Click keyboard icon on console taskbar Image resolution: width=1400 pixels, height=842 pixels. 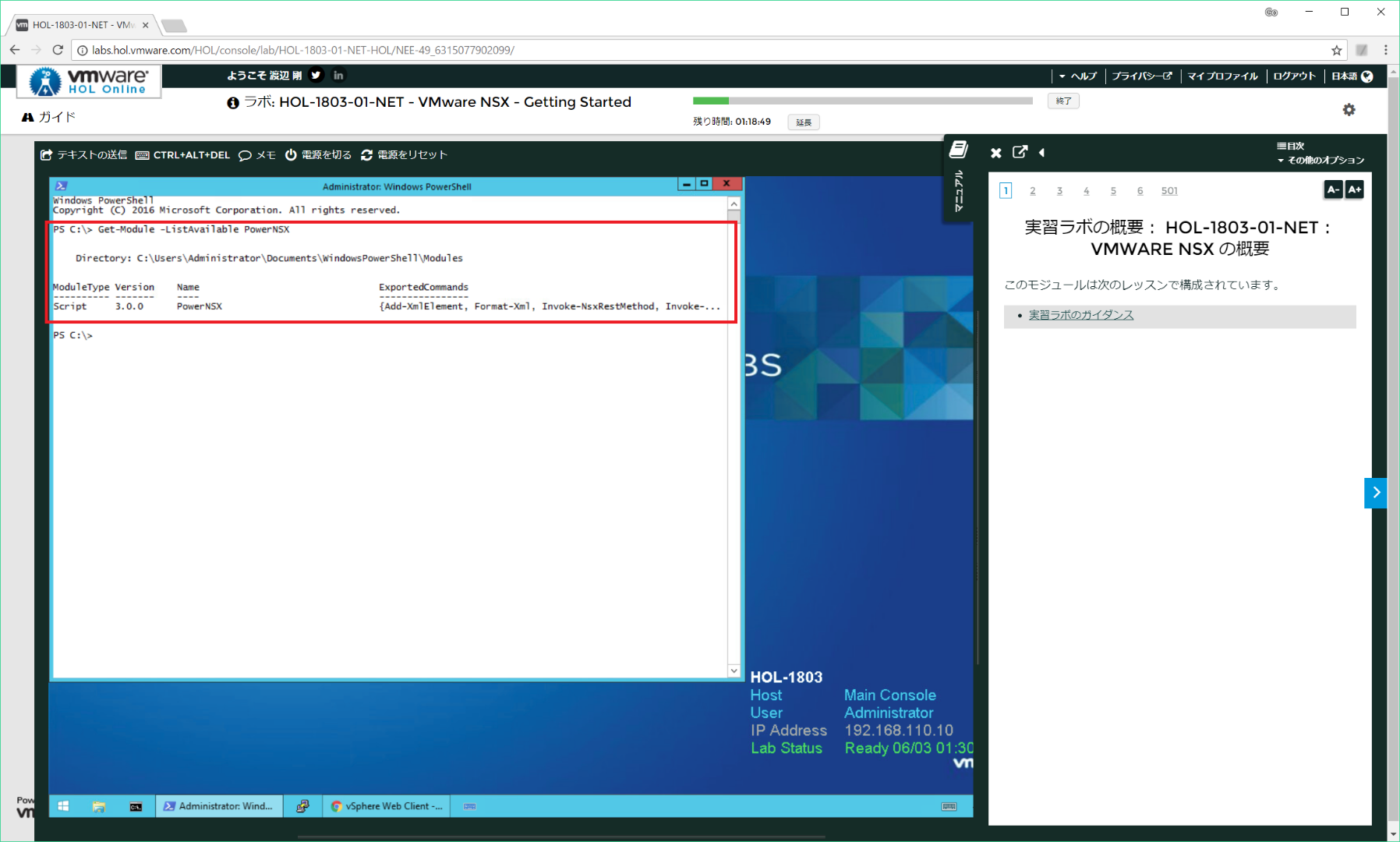(470, 806)
